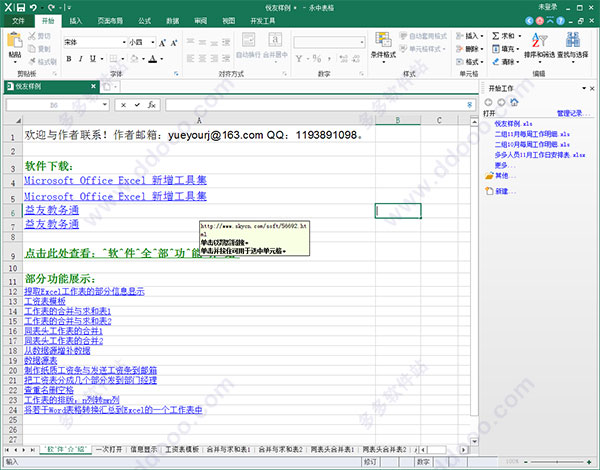Viewport: 600px width, 470px height.
Task: Click the 填充 fill icon
Action: 496,49
